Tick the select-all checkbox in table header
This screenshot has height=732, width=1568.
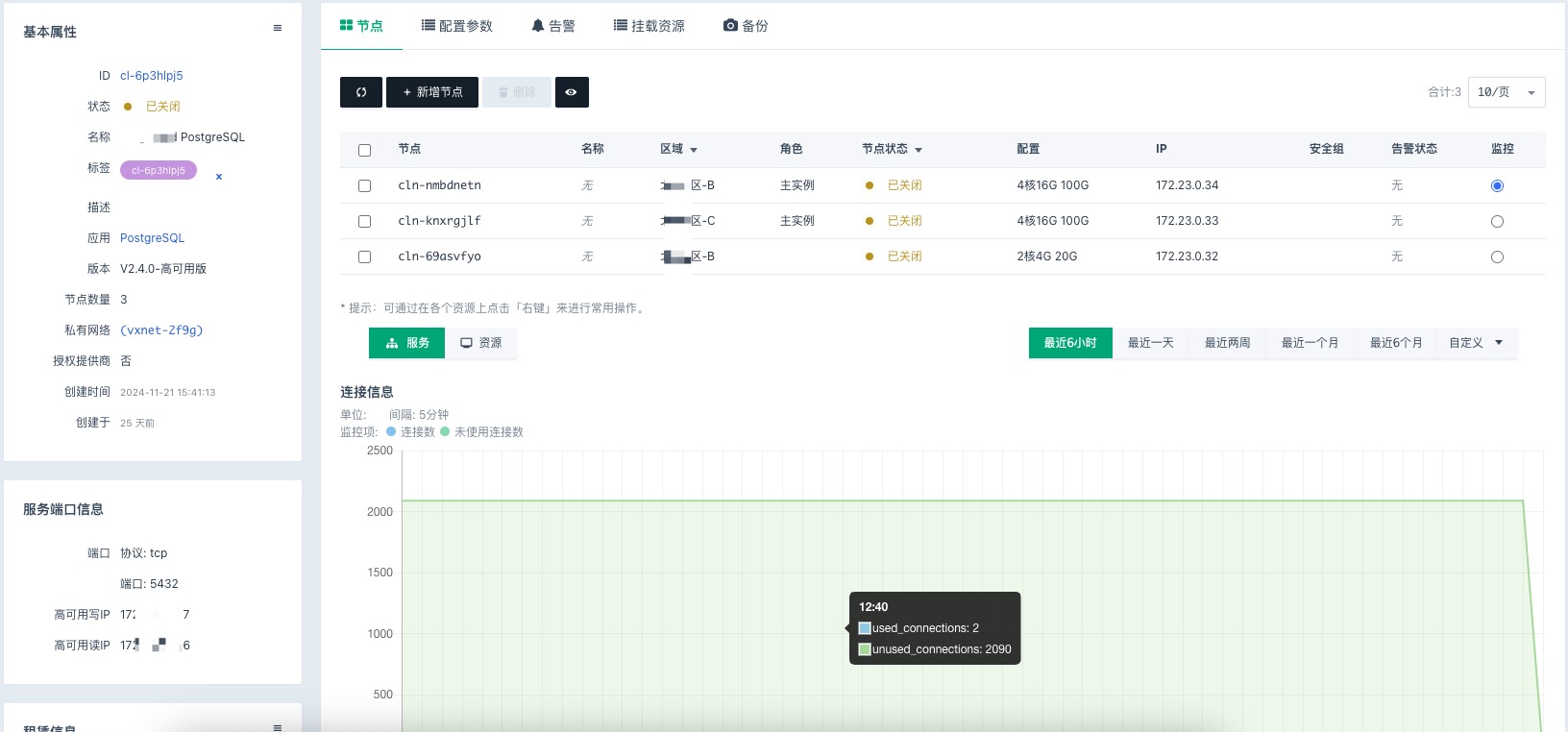click(x=364, y=151)
